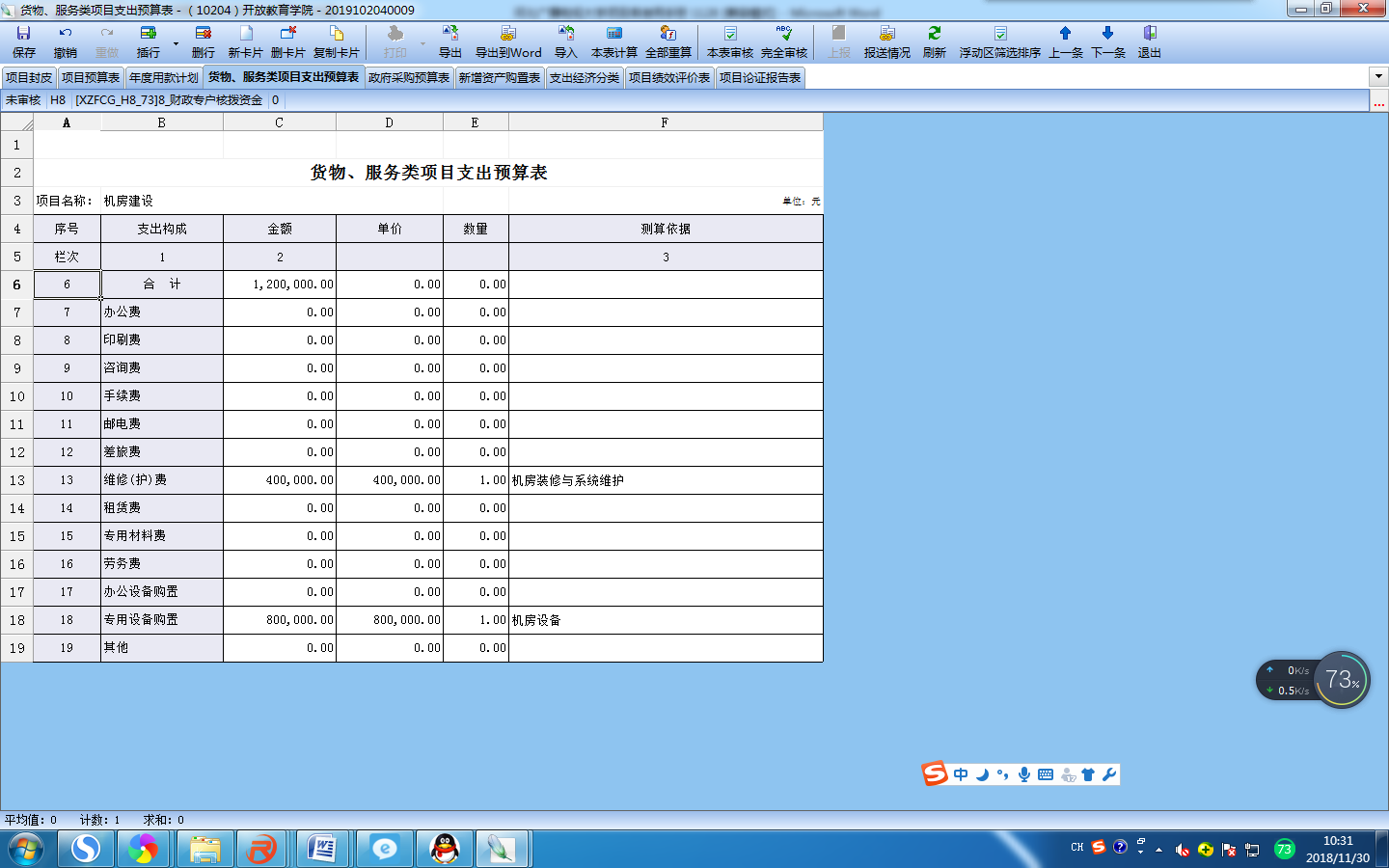Viewport: 1389px width, 868px height.
Task: Click the 撤销 (Undo) icon
Action: 66,41
